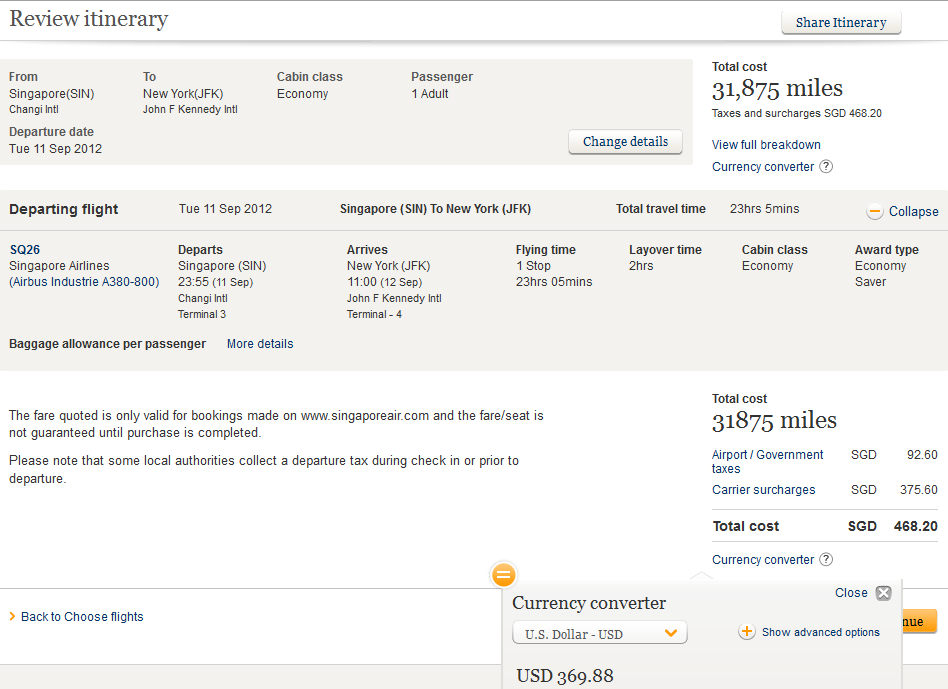Open the U.S. Dollar - USD currency dropdown
The image size is (948, 689).
600,633
